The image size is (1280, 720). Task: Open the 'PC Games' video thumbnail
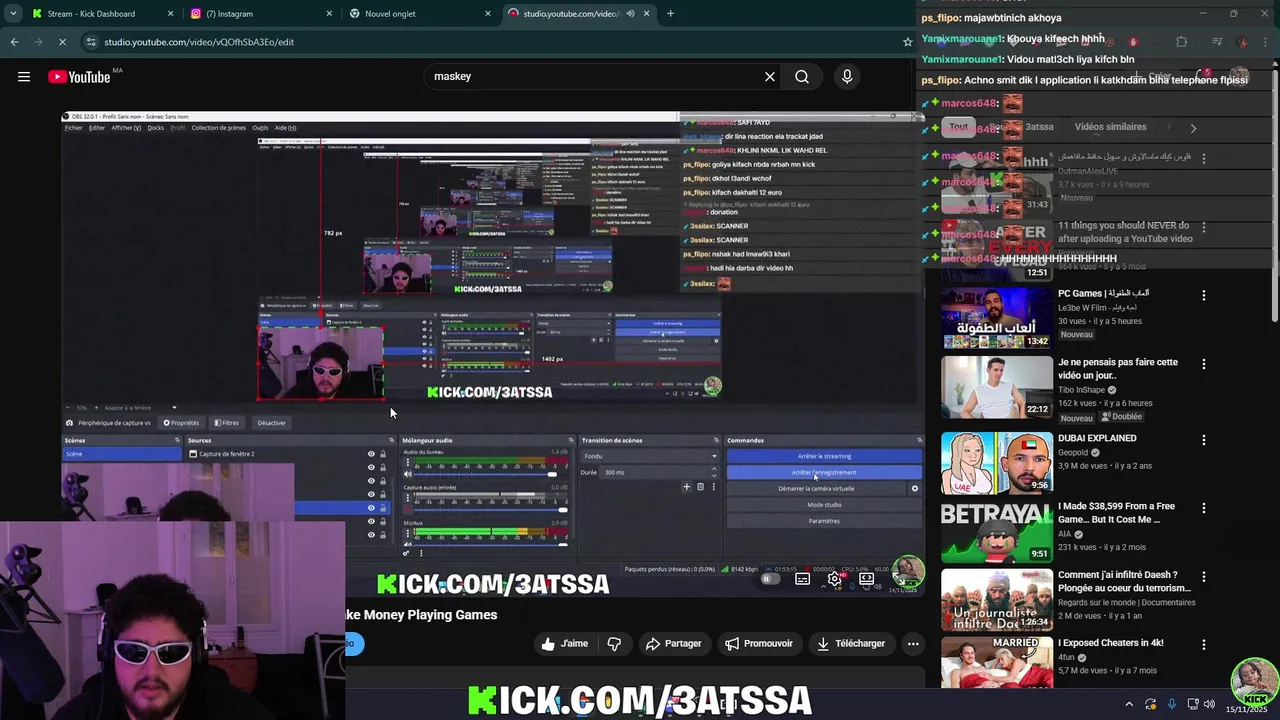tap(996, 319)
